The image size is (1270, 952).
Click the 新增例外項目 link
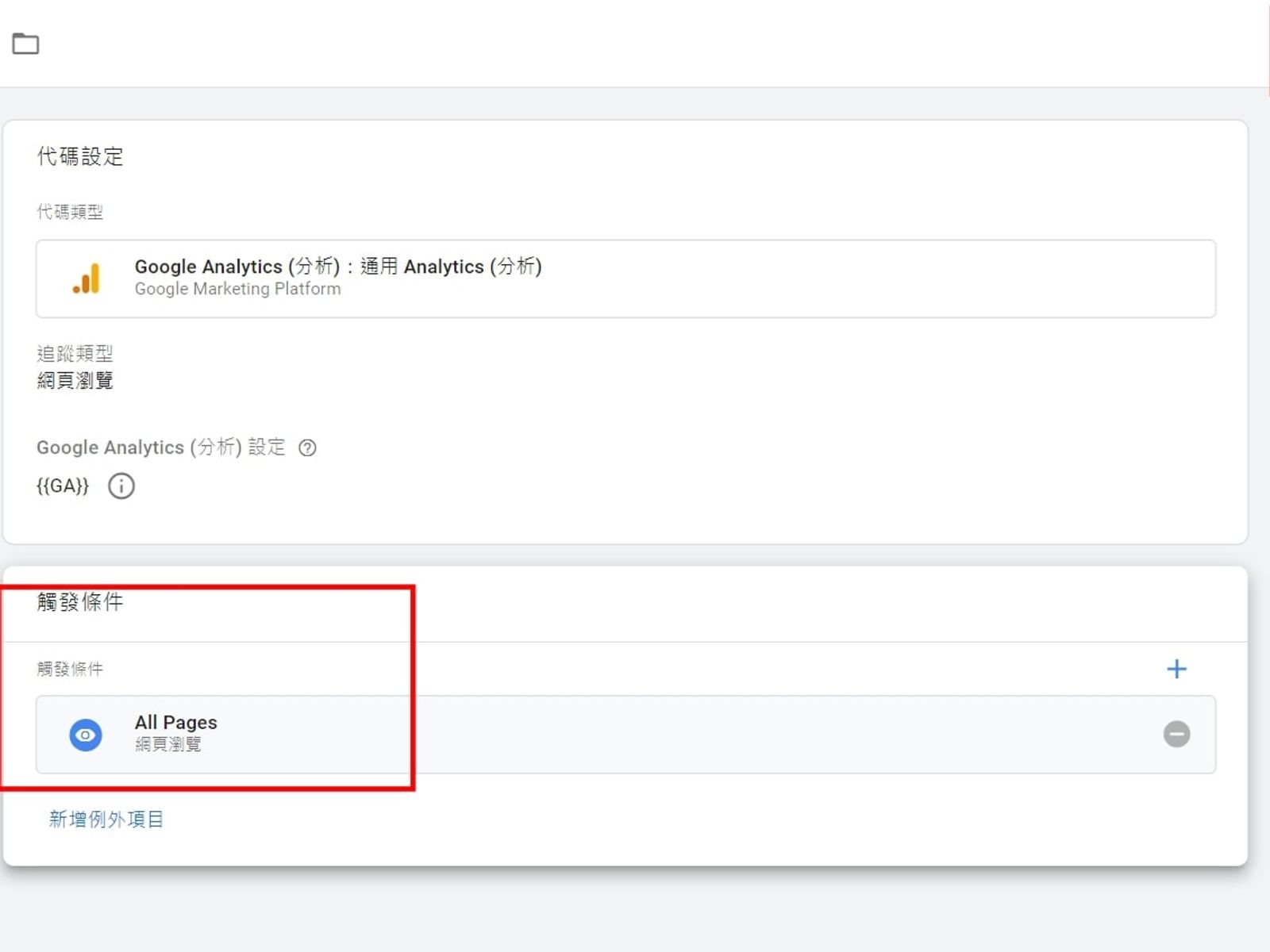(x=106, y=819)
